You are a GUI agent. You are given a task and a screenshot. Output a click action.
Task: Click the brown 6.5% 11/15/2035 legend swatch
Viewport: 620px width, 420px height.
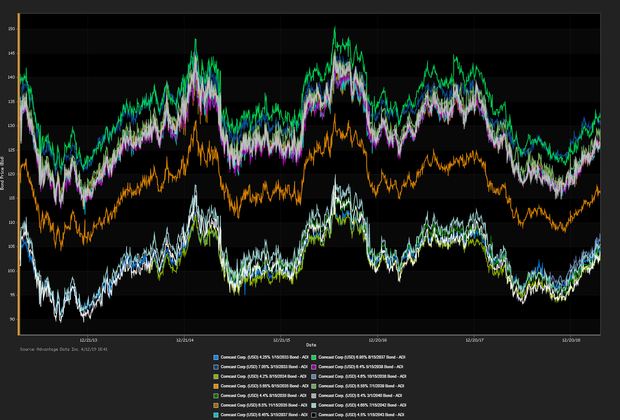(216, 405)
